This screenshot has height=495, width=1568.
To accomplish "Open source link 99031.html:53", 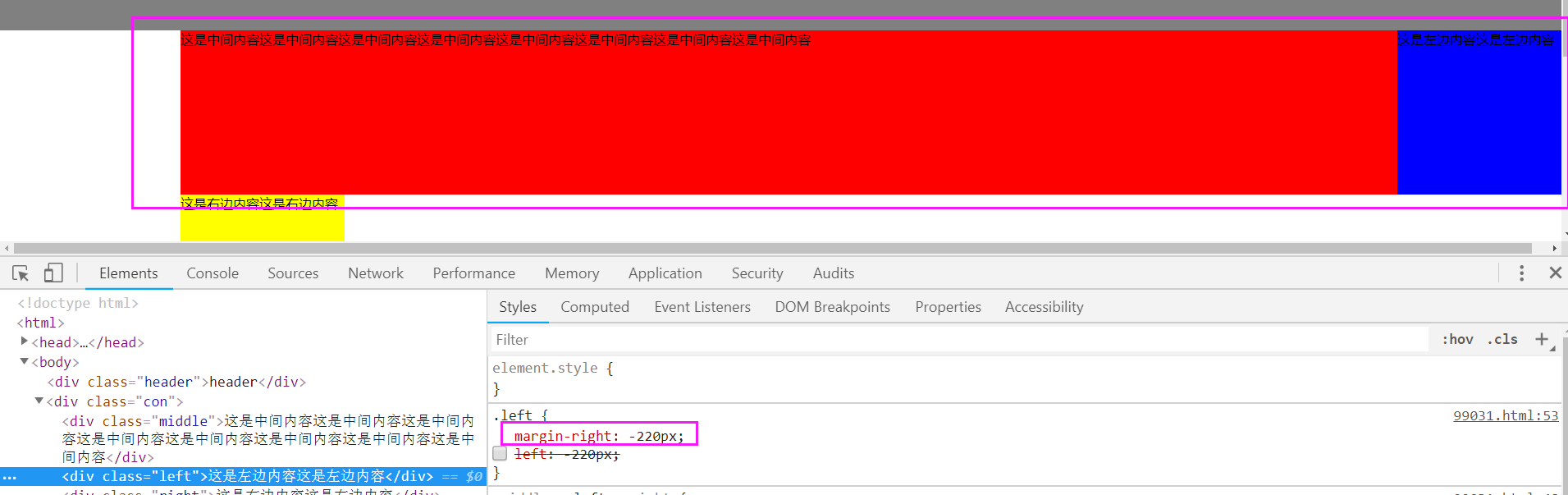I will [1506, 416].
